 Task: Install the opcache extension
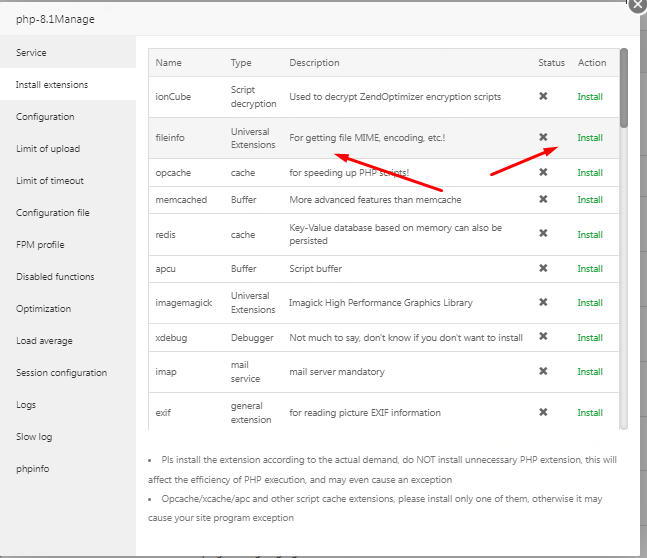click(590, 173)
